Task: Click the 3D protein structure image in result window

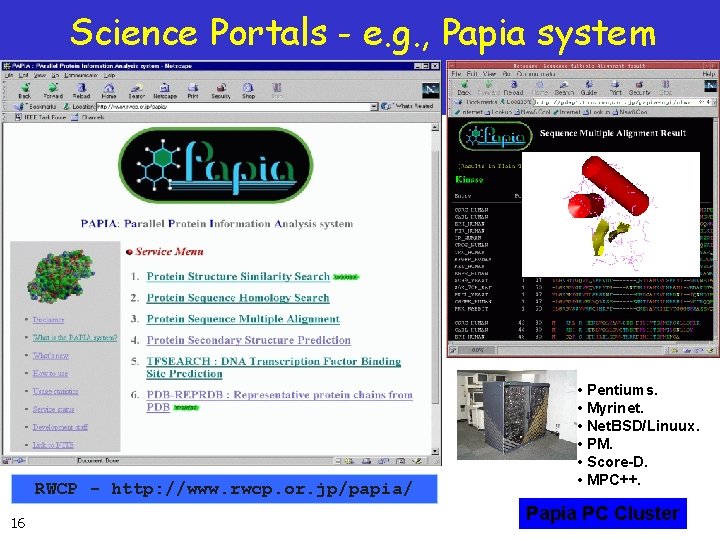Action: [611, 214]
